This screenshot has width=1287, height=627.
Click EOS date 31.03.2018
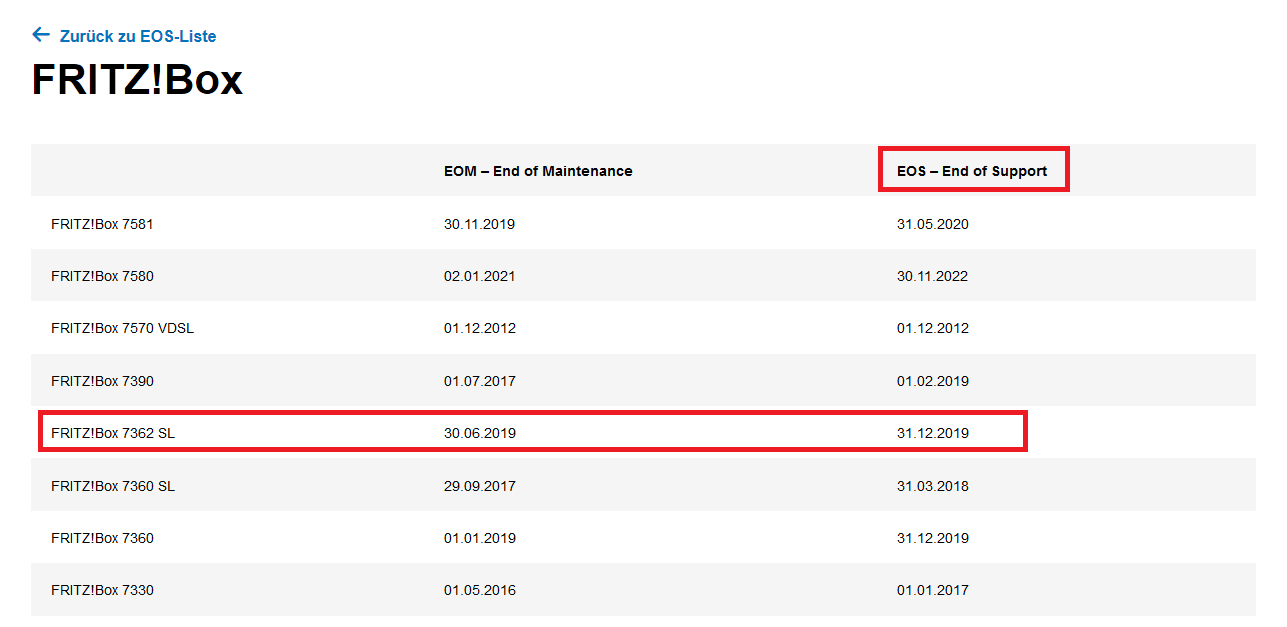click(933, 486)
